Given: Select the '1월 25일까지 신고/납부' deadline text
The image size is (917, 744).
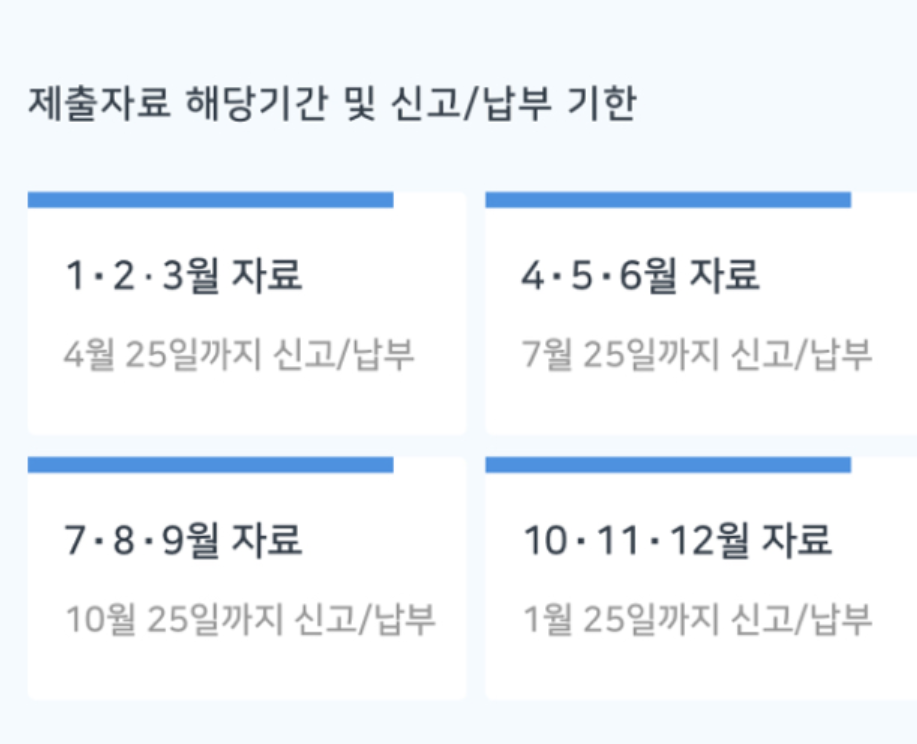Looking at the screenshot, I should coord(697,620).
